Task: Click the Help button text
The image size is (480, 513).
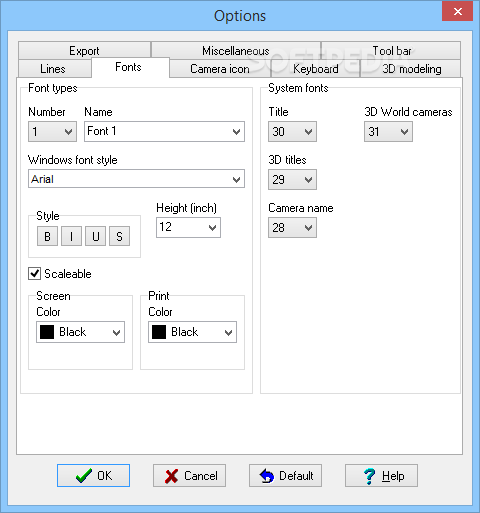Action: (393, 476)
